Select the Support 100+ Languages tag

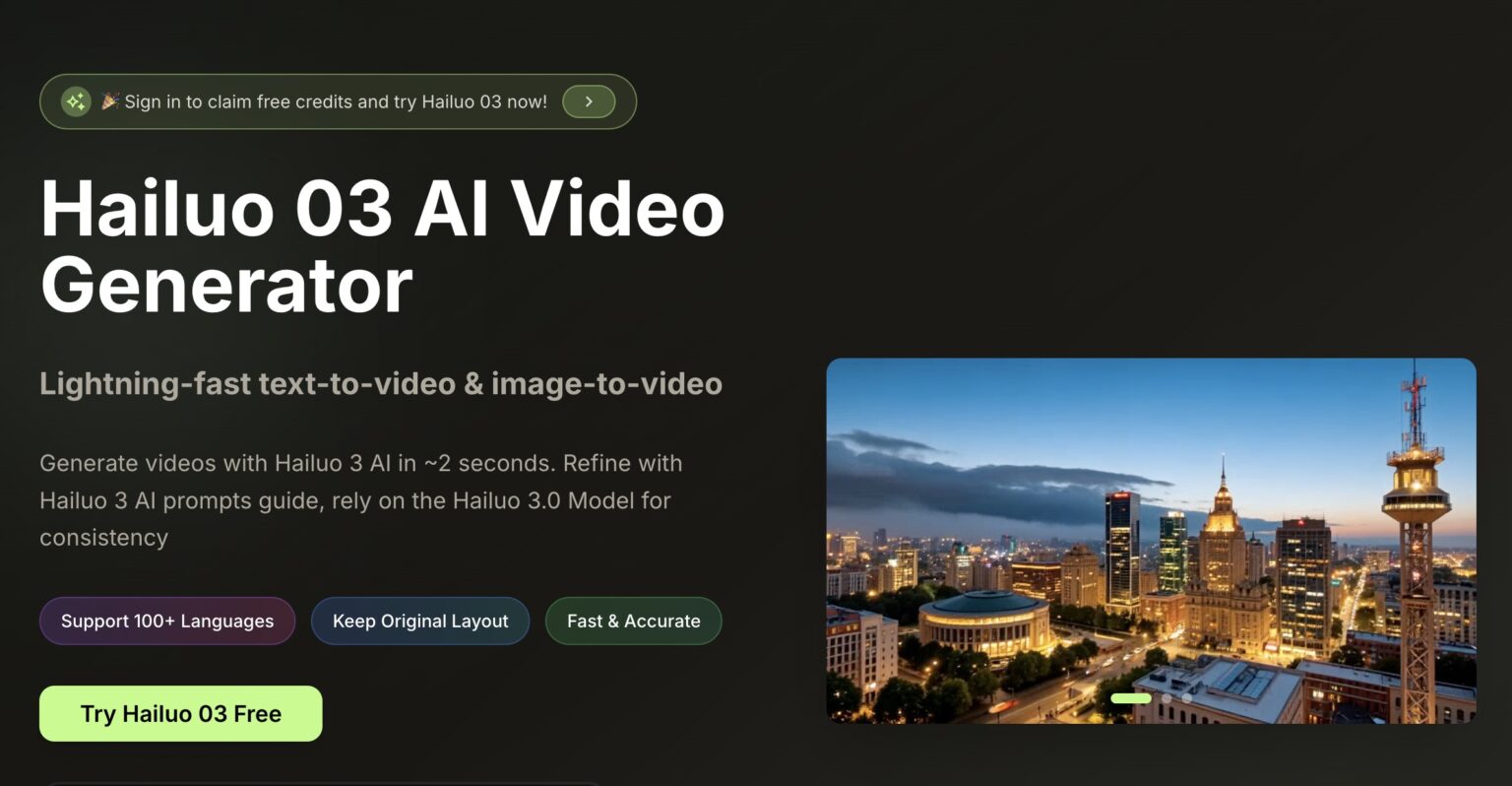167,621
